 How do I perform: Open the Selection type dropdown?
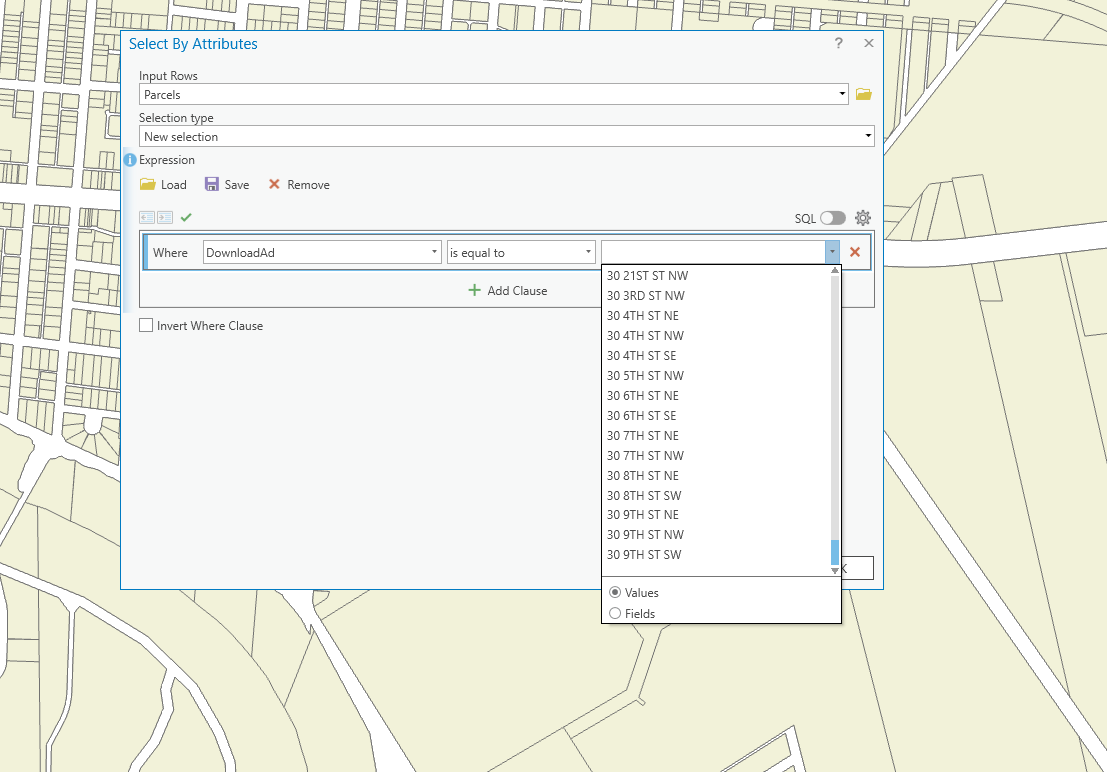pyautogui.click(x=867, y=135)
